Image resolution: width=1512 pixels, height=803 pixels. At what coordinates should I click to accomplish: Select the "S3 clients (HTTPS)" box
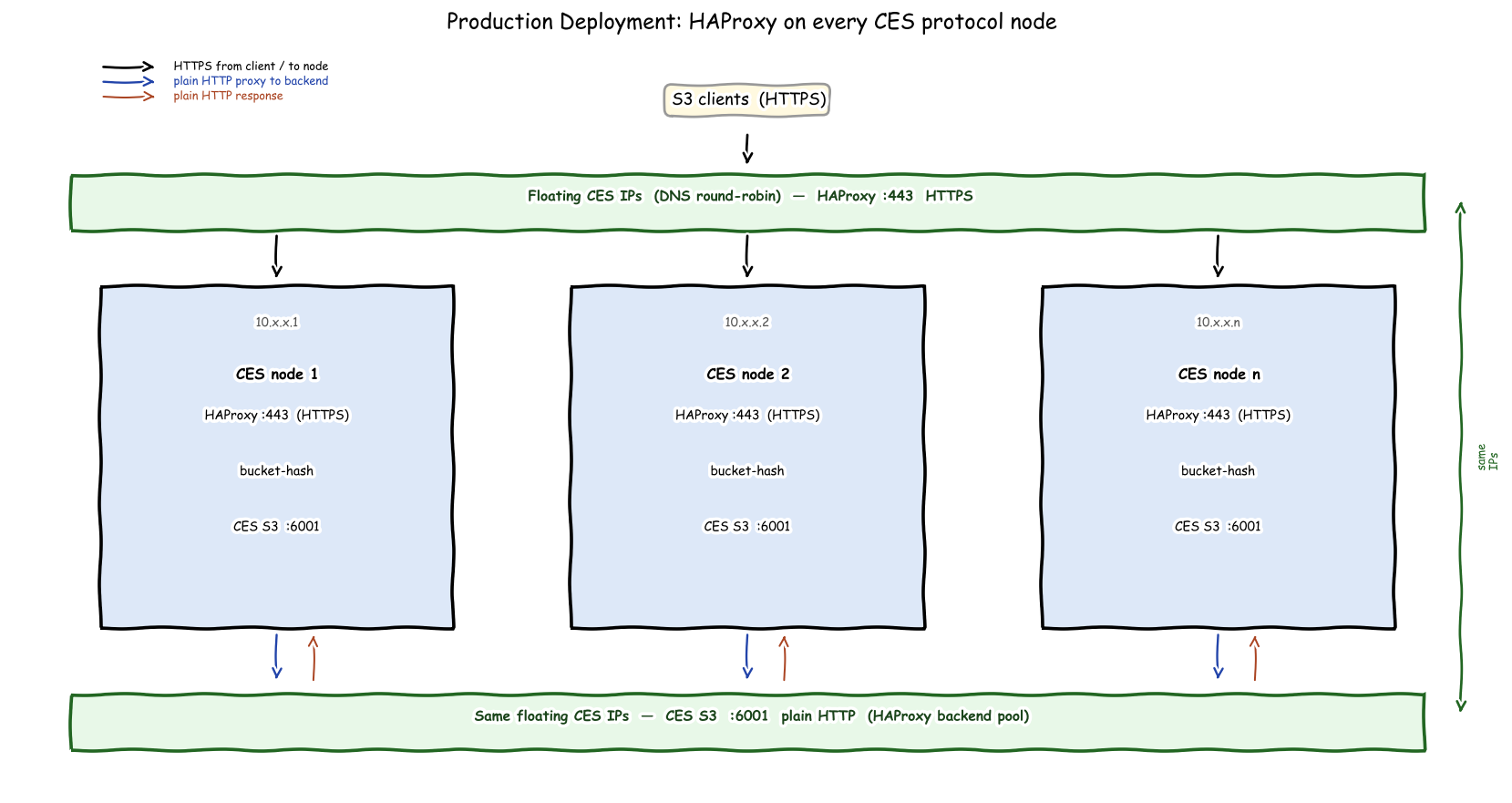click(747, 99)
